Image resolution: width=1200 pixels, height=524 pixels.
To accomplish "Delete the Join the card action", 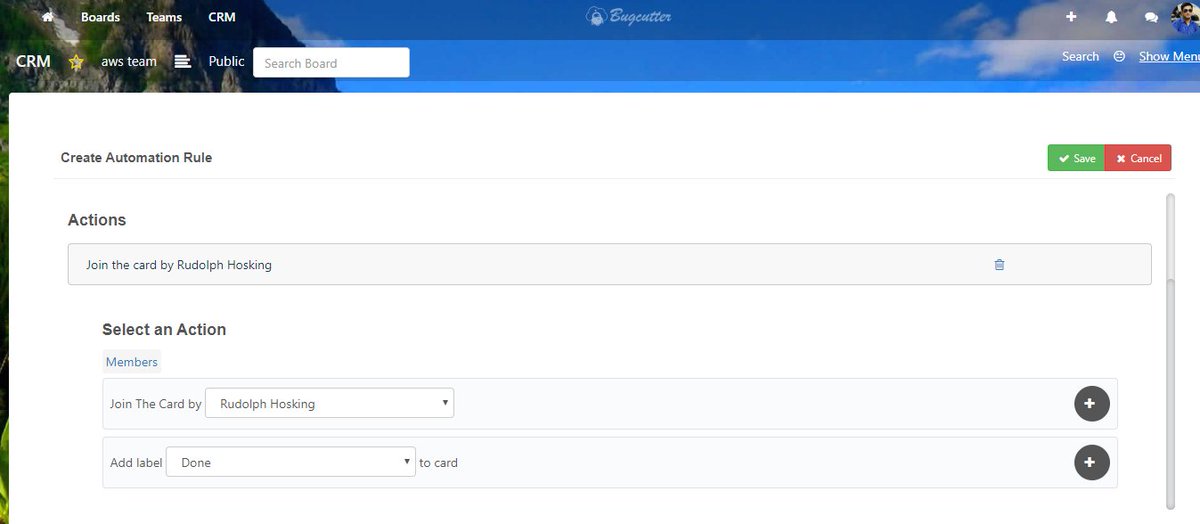I will click(999, 265).
